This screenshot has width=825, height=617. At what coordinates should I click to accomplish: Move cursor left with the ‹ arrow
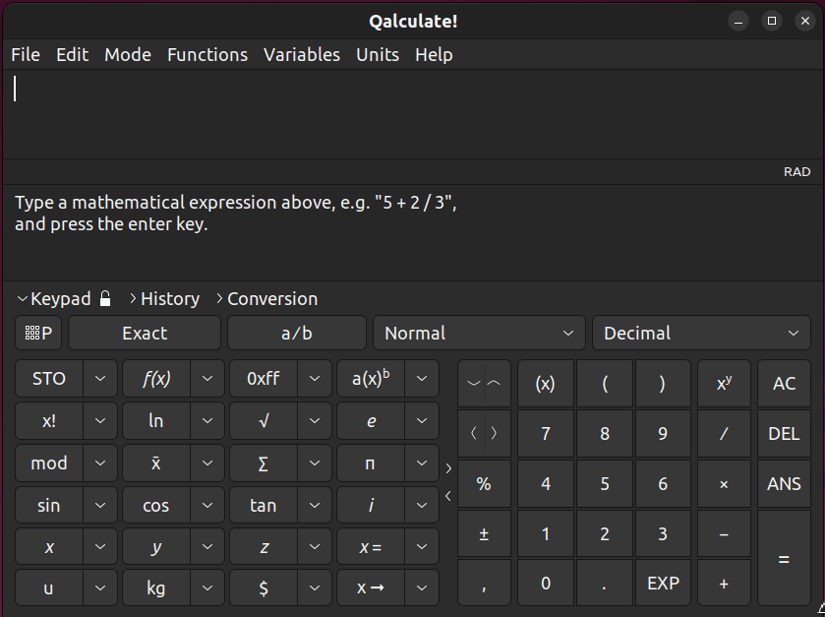tap(473, 433)
